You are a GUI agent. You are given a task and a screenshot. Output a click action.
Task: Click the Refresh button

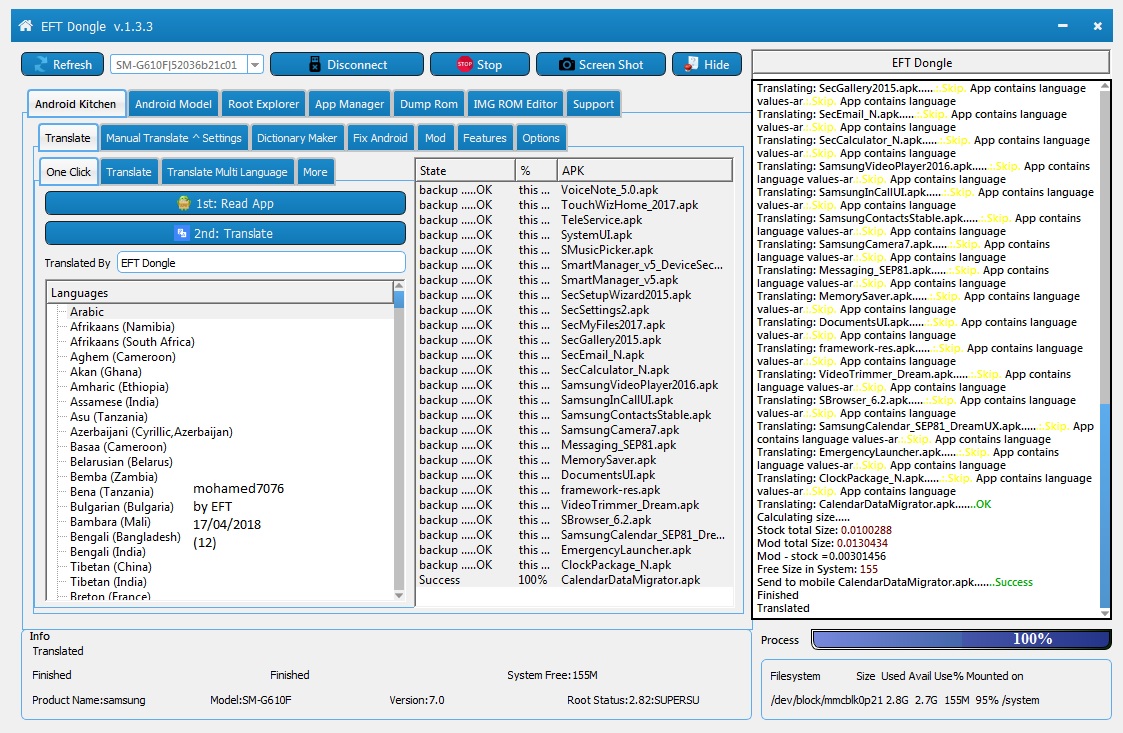[64, 64]
